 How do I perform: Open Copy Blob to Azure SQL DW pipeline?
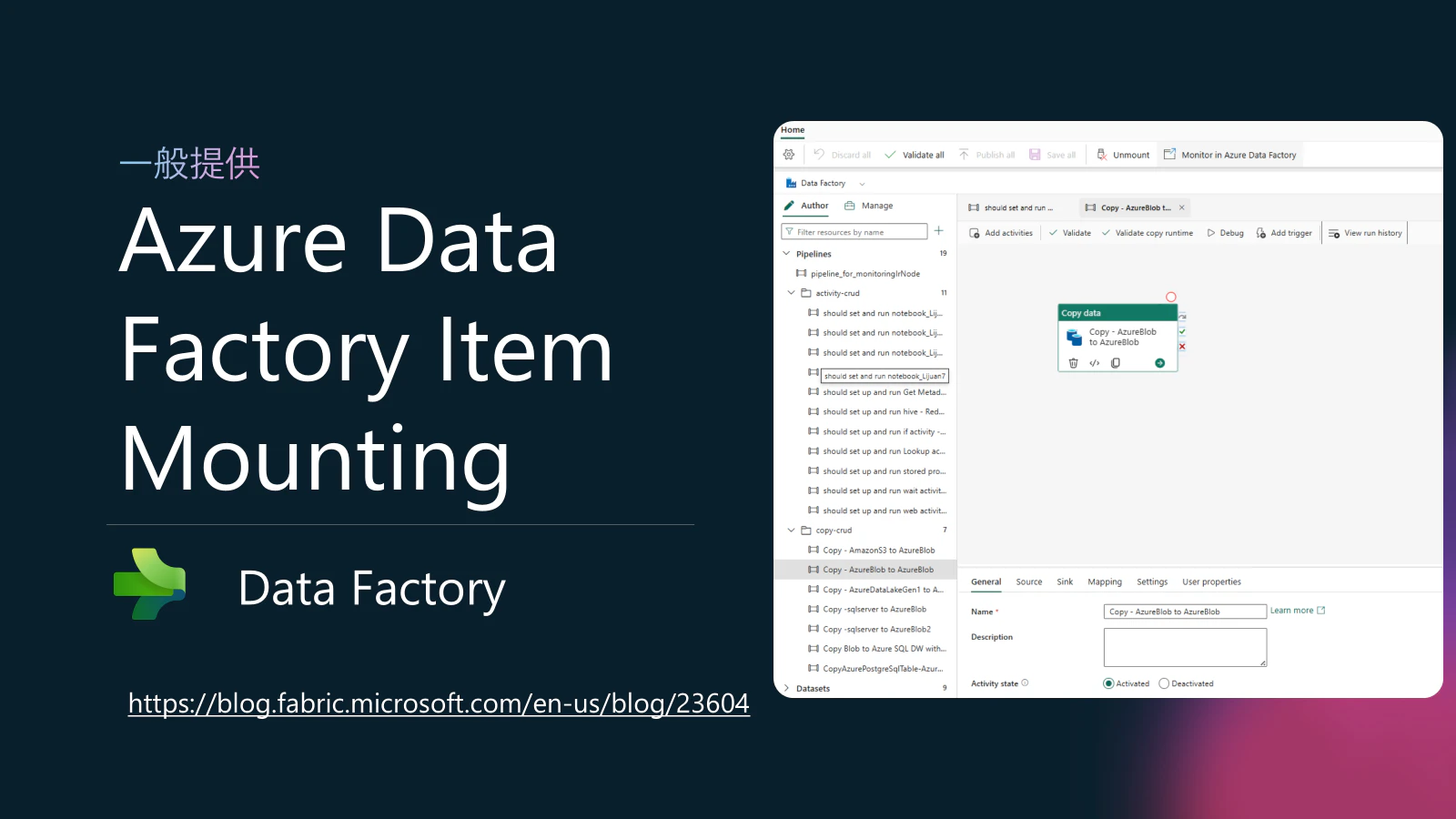pos(877,649)
